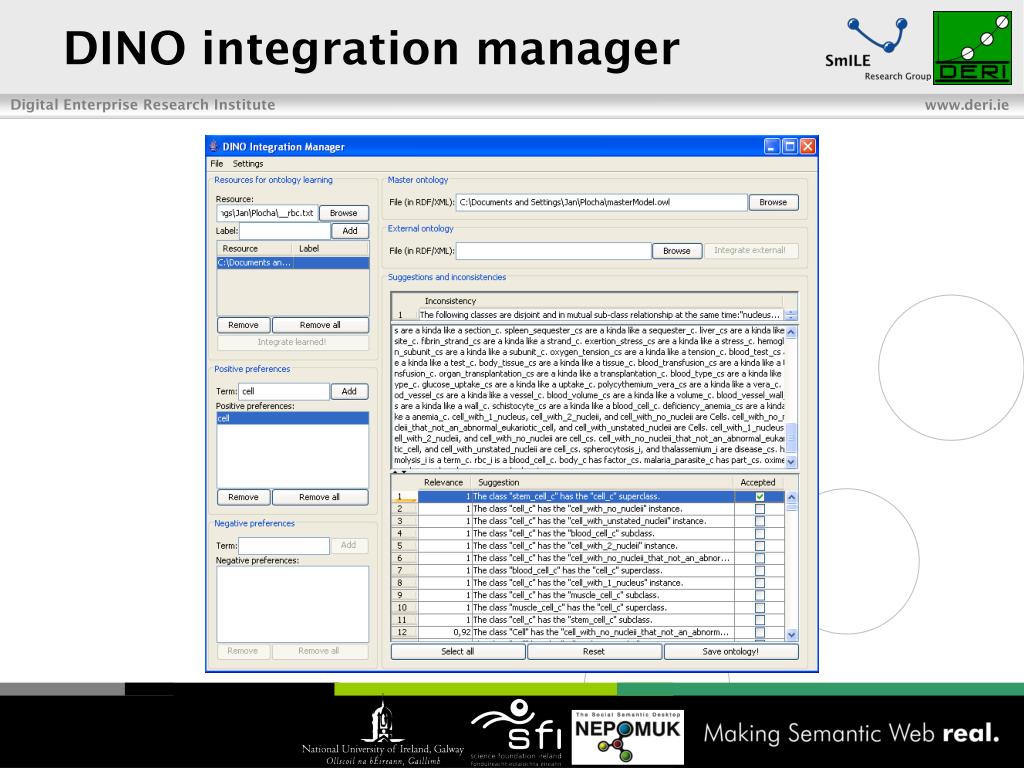Accept the cell_with_no_nuclei instance suggestion
Viewport: 1024px width, 768px height.
[x=760, y=509]
